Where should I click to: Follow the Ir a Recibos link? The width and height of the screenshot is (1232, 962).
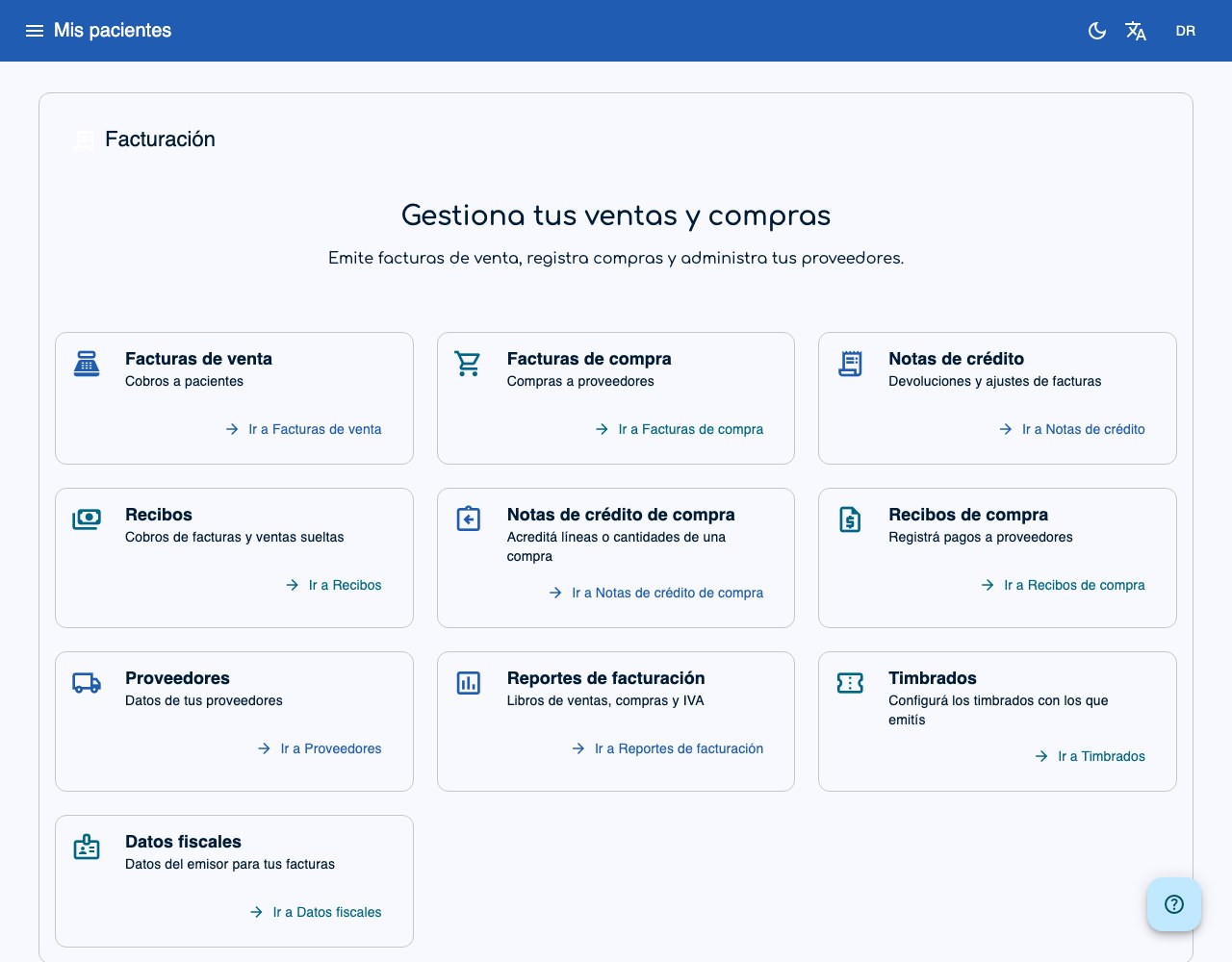(x=333, y=585)
